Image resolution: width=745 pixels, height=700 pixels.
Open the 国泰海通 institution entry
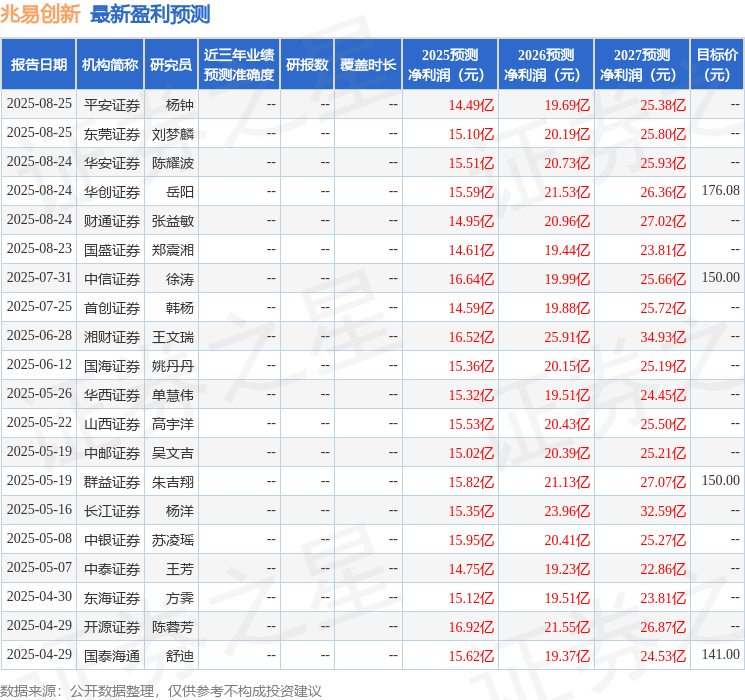click(x=111, y=656)
